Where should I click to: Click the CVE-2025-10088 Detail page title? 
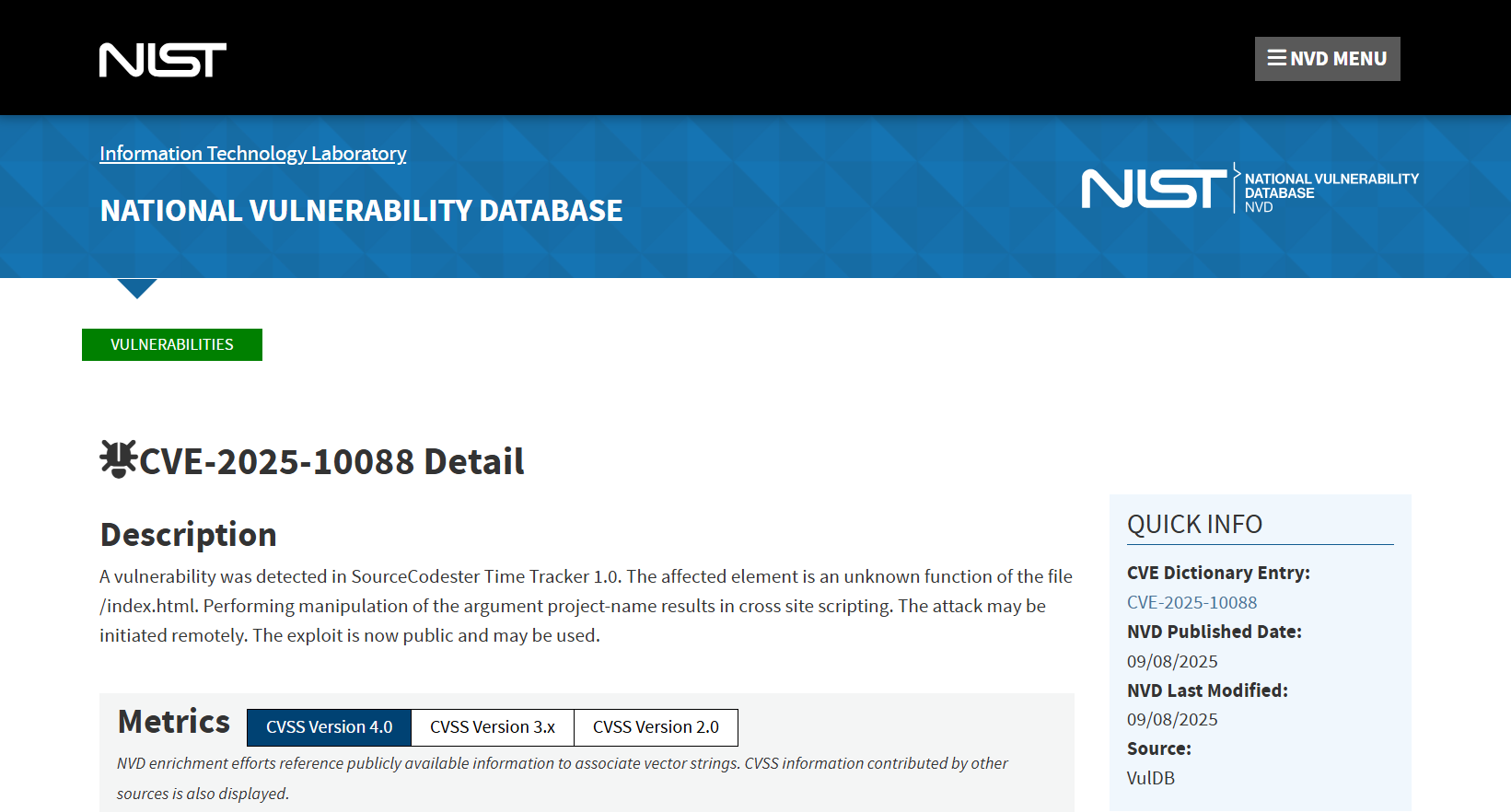coord(331,461)
